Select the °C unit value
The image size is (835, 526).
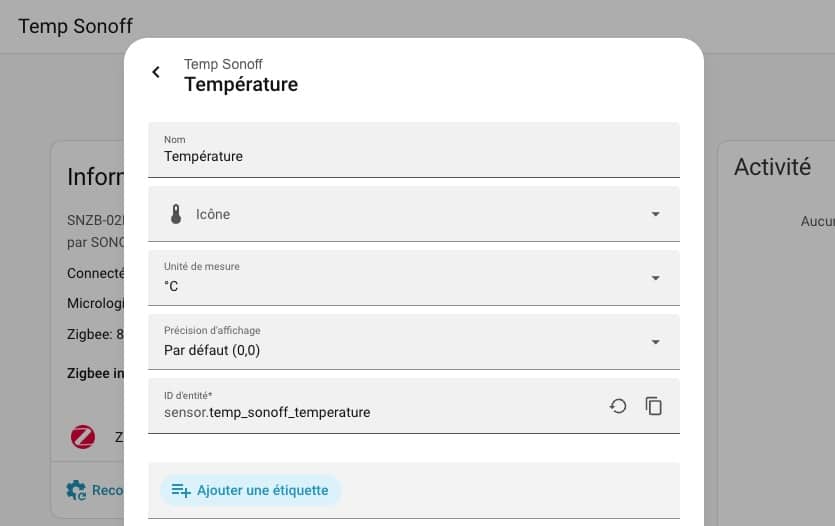tap(172, 286)
